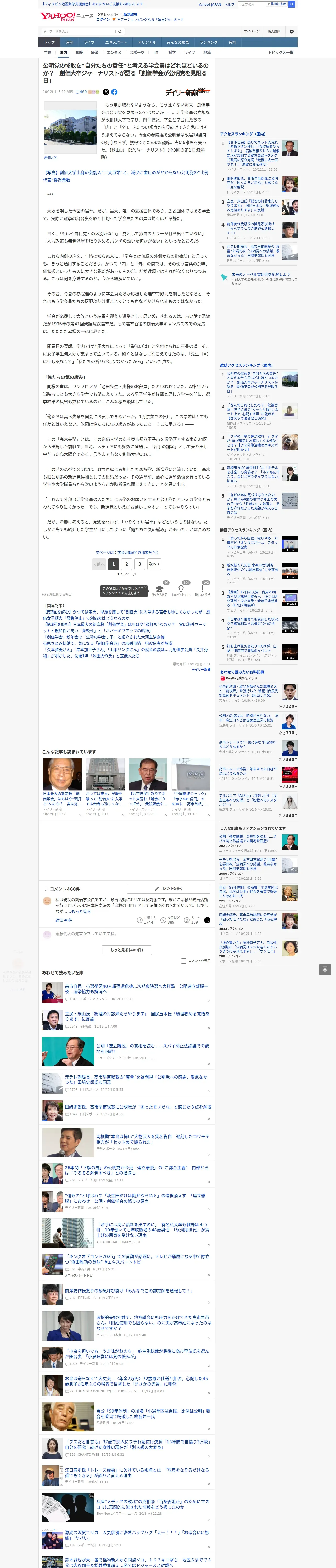Select the 科学 category
This screenshot has height=1568, width=336.
171,52
